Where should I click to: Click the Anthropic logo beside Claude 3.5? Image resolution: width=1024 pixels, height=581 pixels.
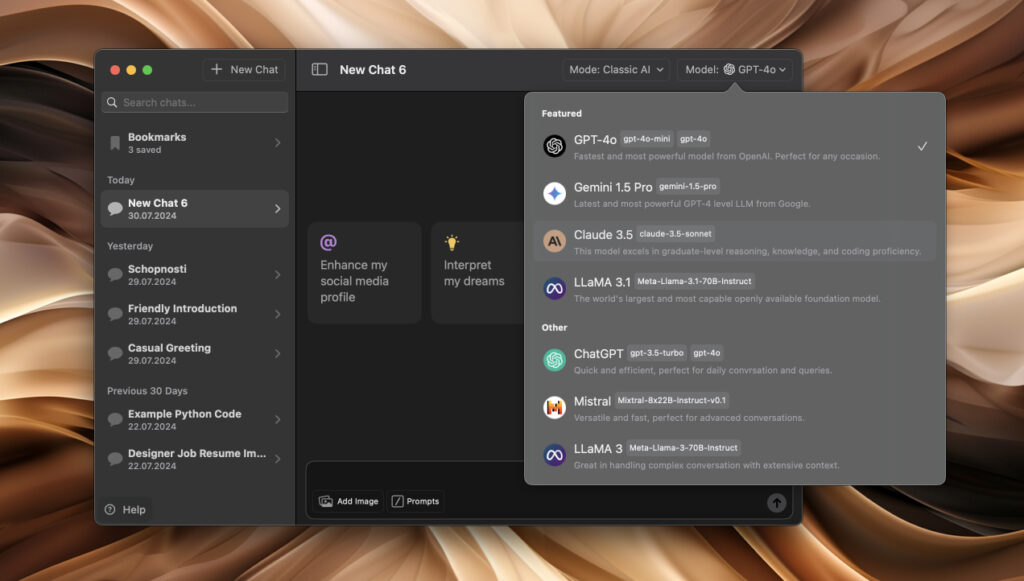554,241
